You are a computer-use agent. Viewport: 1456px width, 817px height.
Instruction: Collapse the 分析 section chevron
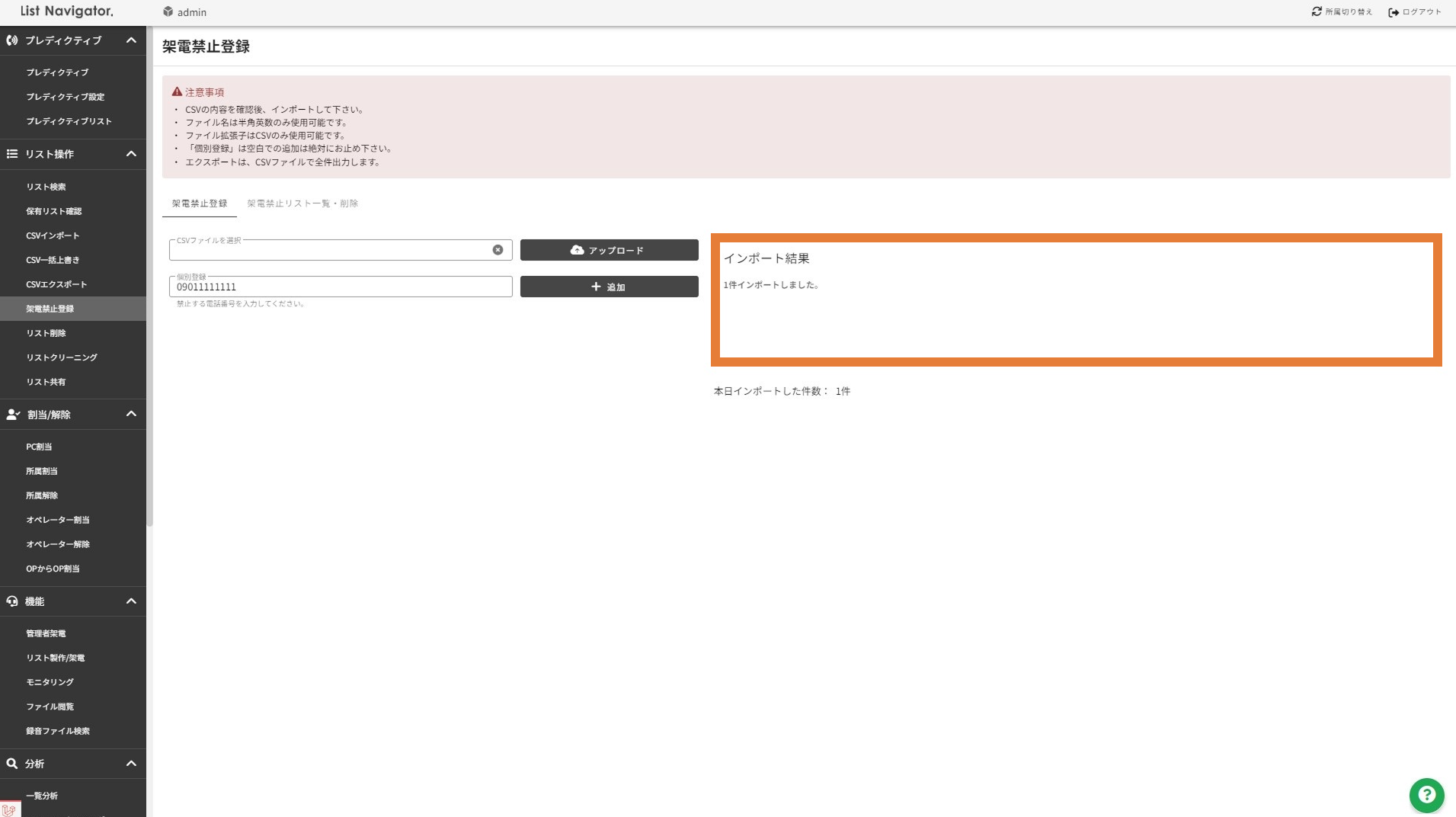point(131,764)
